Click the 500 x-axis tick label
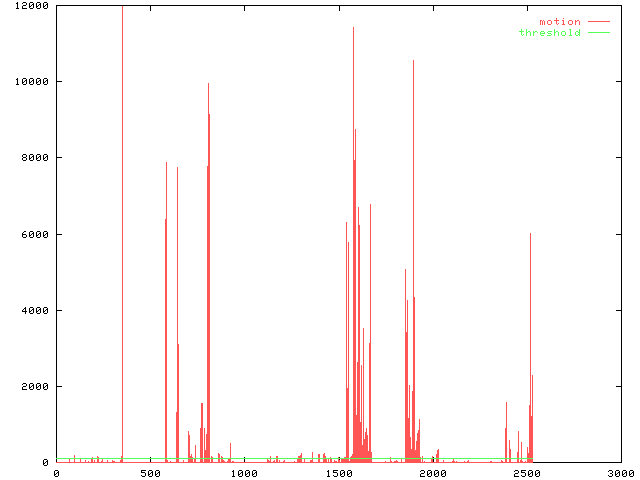The width and height of the screenshot is (640, 480). 150,473
